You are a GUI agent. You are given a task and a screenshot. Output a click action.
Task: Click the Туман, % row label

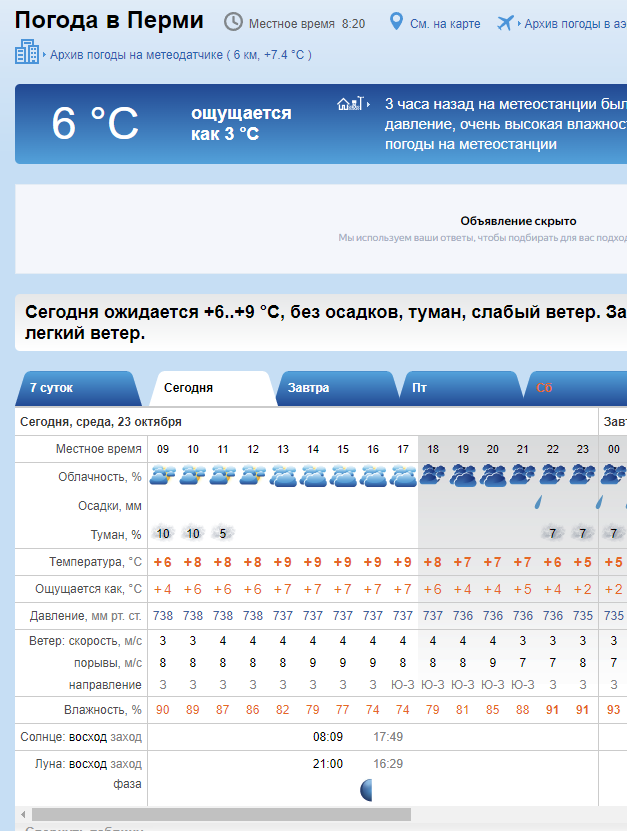[x=116, y=535]
